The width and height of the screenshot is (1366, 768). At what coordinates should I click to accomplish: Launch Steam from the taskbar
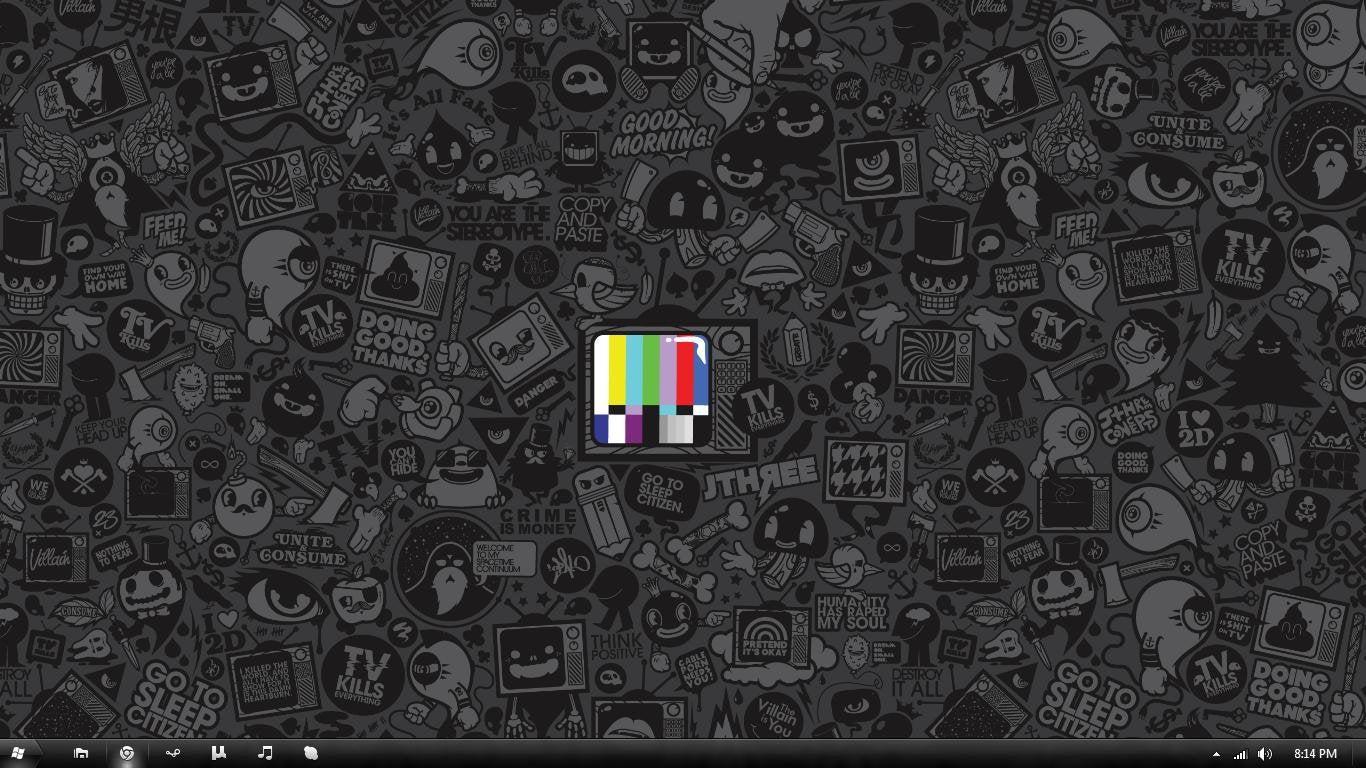[x=172, y=753]
